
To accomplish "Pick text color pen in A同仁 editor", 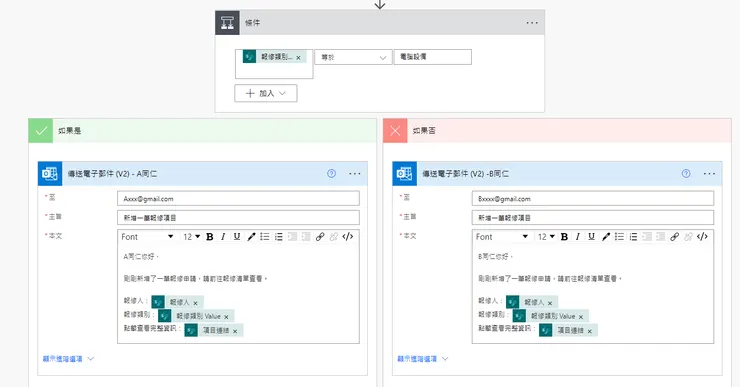I will pyautogui.click(x=251, y=236).
